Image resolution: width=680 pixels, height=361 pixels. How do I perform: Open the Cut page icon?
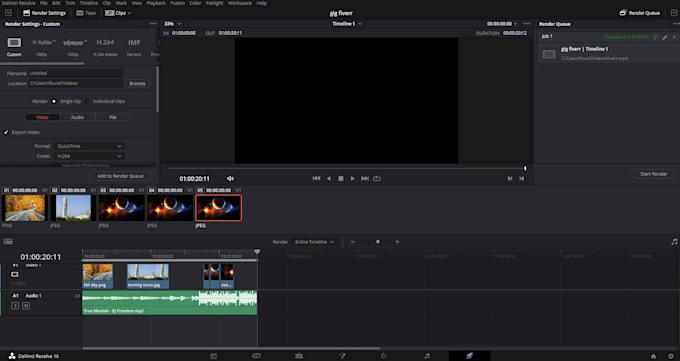coord(256,356)
